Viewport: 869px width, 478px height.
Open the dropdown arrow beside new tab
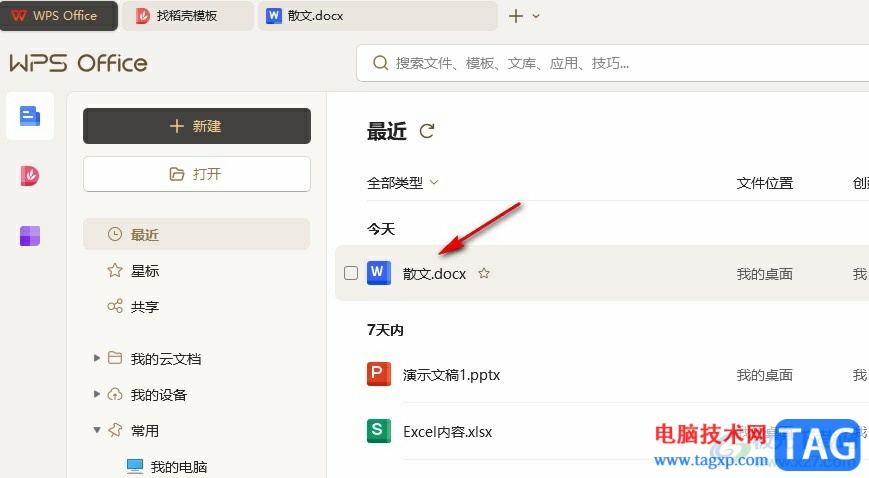point(536,16)
